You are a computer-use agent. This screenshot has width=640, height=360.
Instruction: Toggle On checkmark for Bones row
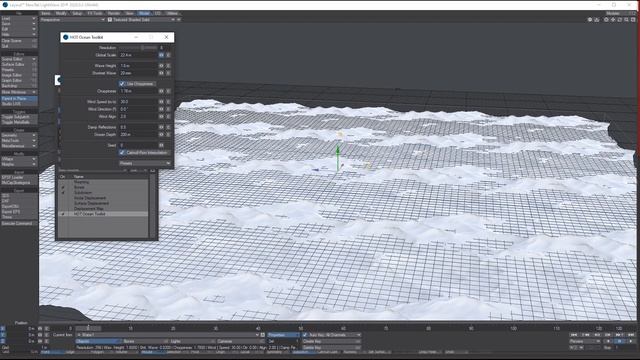click(x=63, y=187)
